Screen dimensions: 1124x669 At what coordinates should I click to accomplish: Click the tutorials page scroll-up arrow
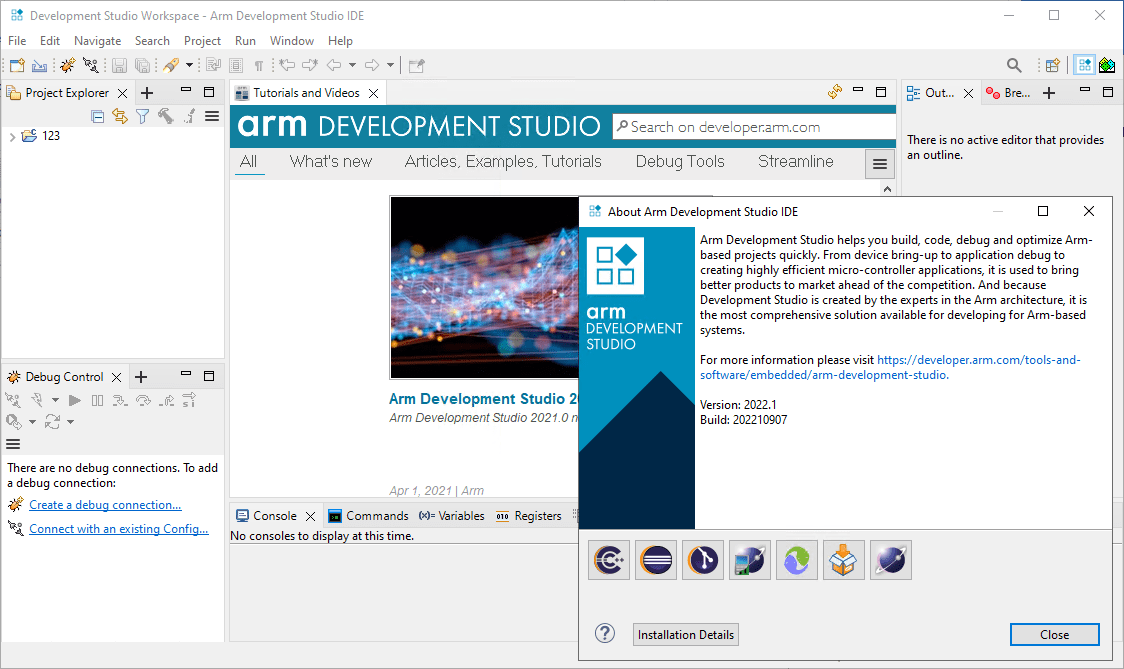tap(887, 189)
